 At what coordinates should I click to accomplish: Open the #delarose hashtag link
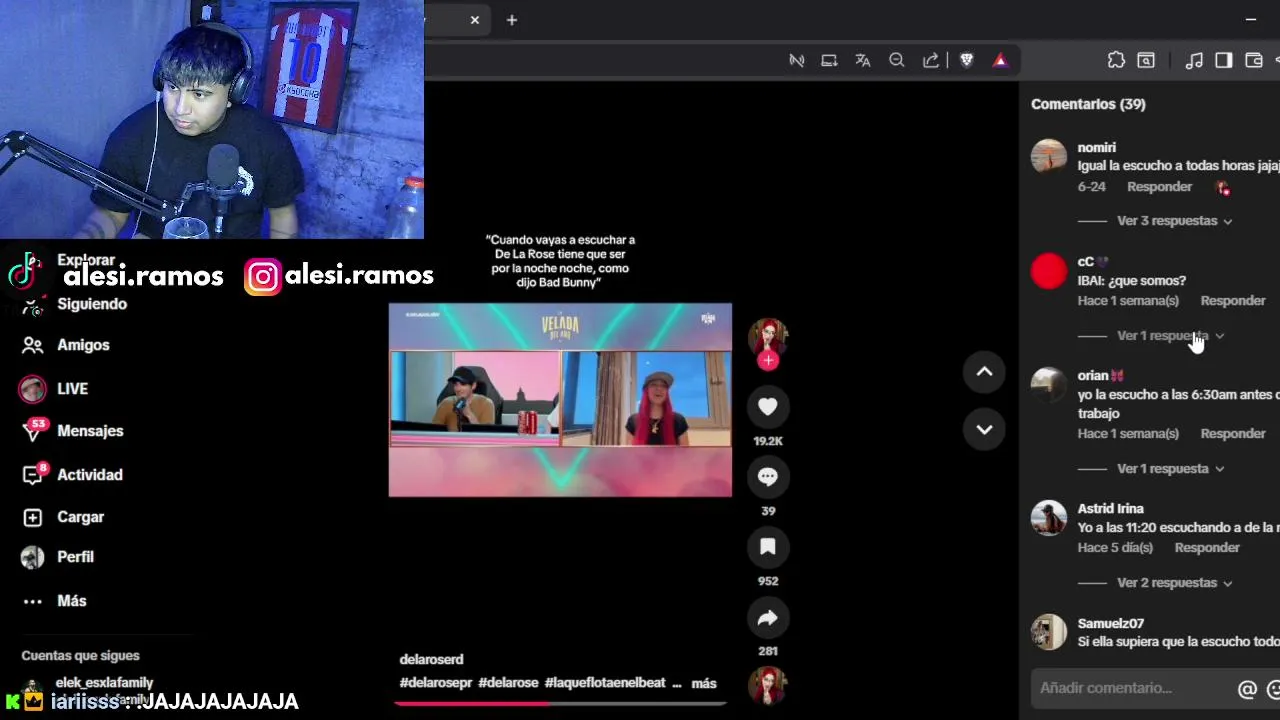pos(508,683)
